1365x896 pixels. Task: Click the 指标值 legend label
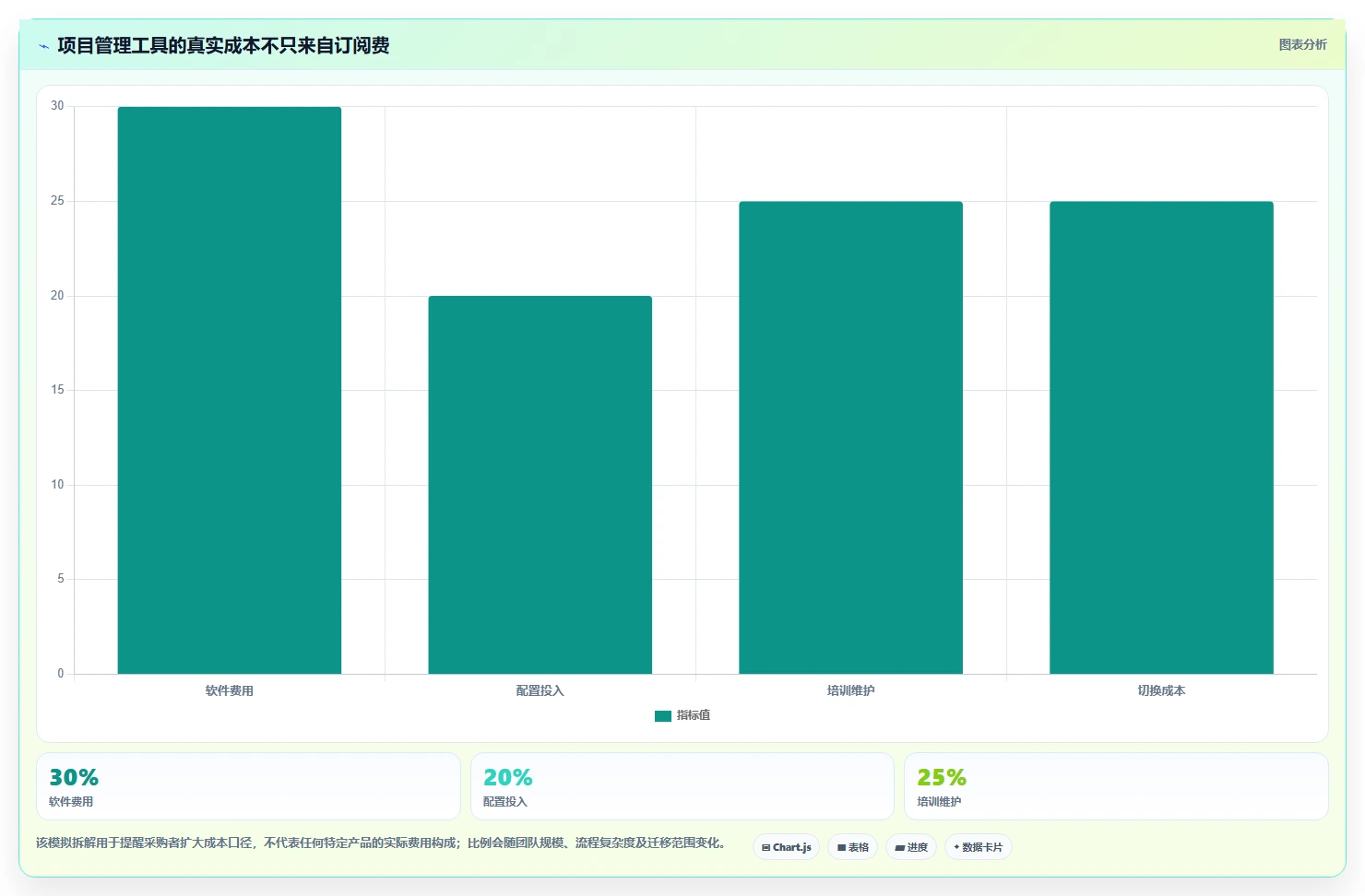click(x=694, y=715)
